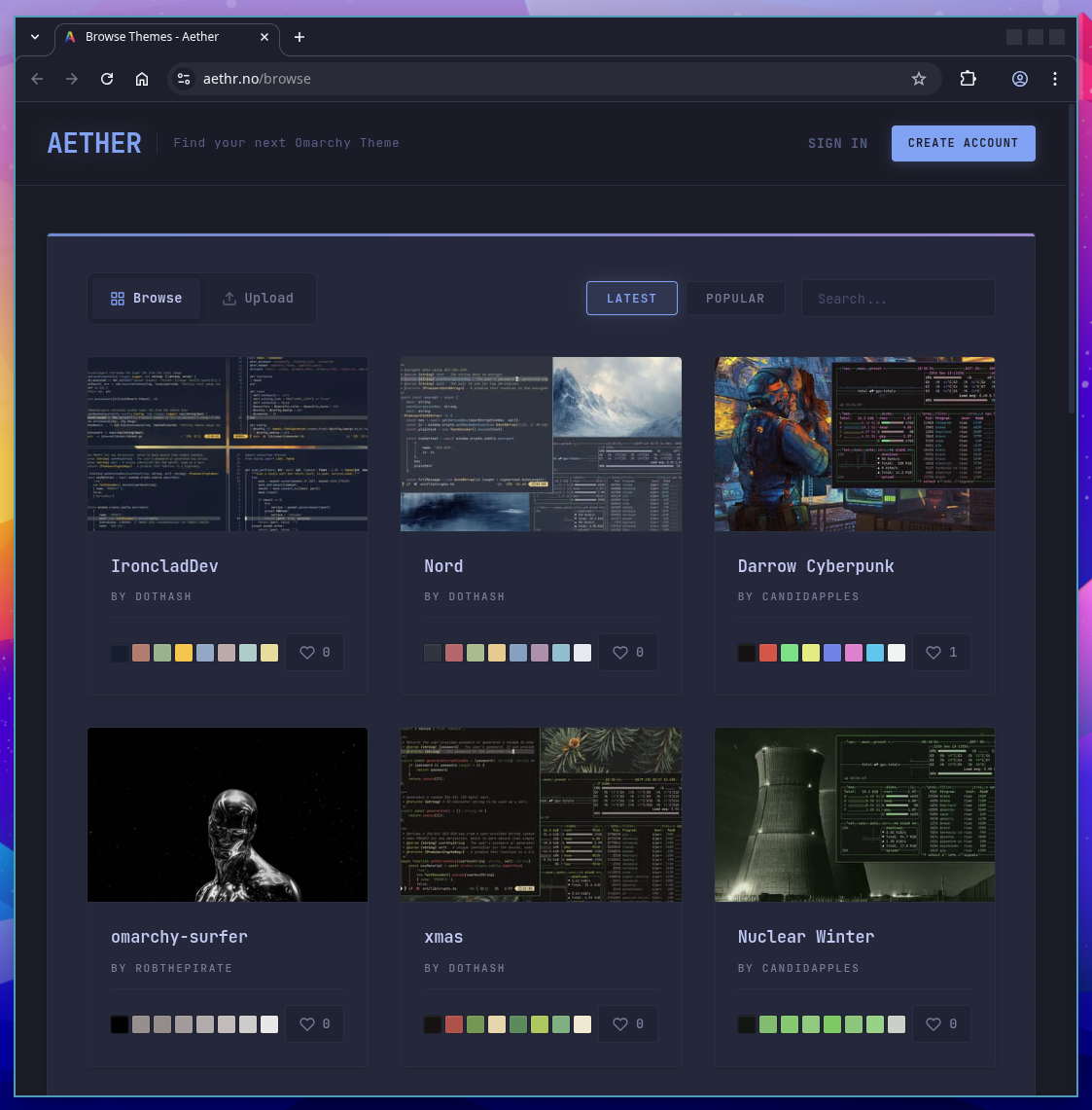Sort themes by POPULAR
The image size is (1092, 1110).
tap(735, 298)
